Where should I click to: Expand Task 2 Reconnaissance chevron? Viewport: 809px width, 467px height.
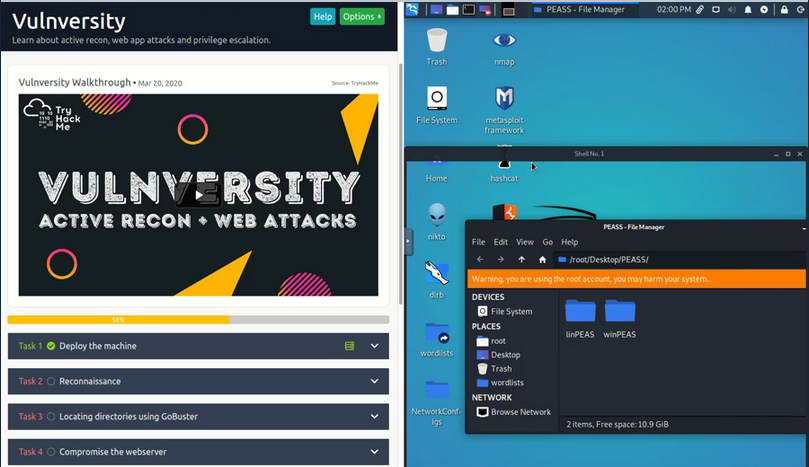pos(375,381)
